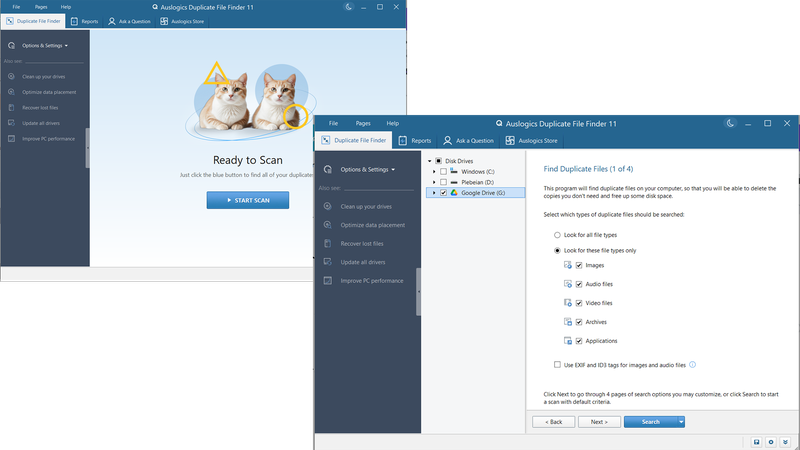Screen dimensions: 800x450
Task: Click Clean up your drives icon in back window
Action: click(11, 77)
